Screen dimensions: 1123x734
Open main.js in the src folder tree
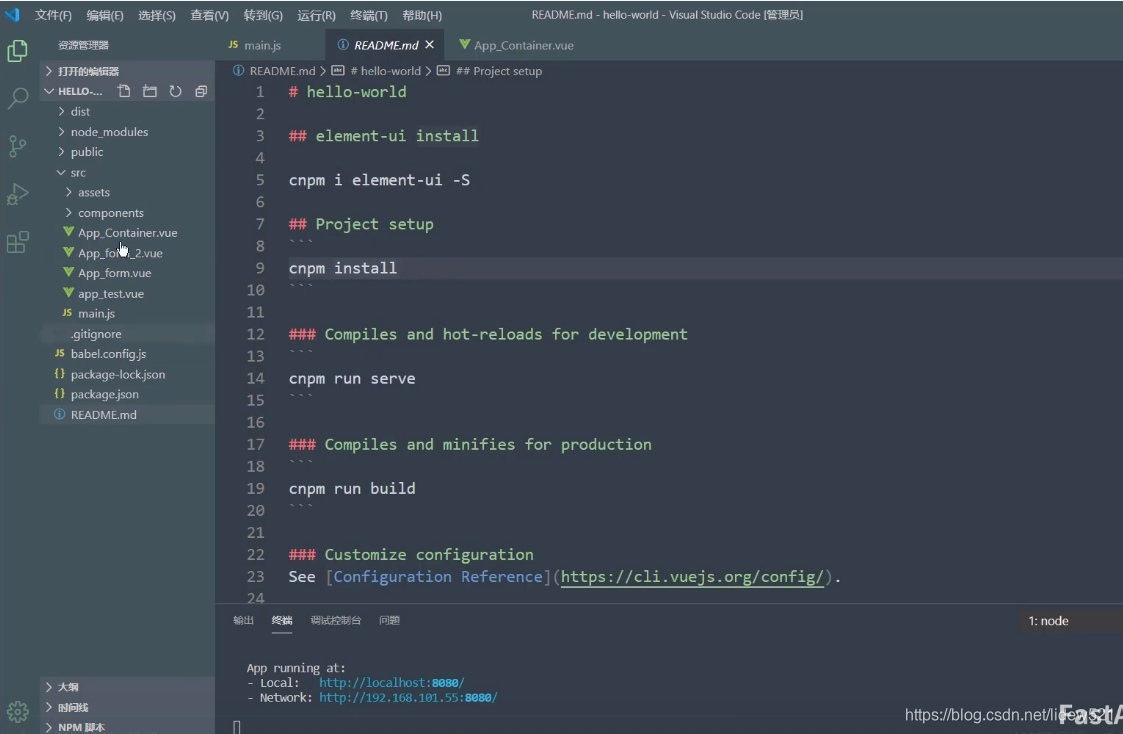tap(127, 313)
